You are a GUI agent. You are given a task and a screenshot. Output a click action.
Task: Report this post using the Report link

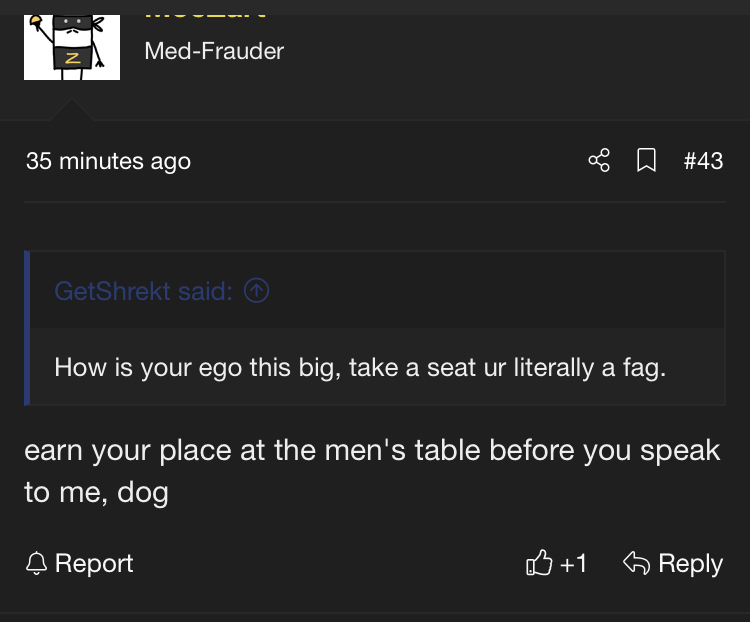pos(94,564)
